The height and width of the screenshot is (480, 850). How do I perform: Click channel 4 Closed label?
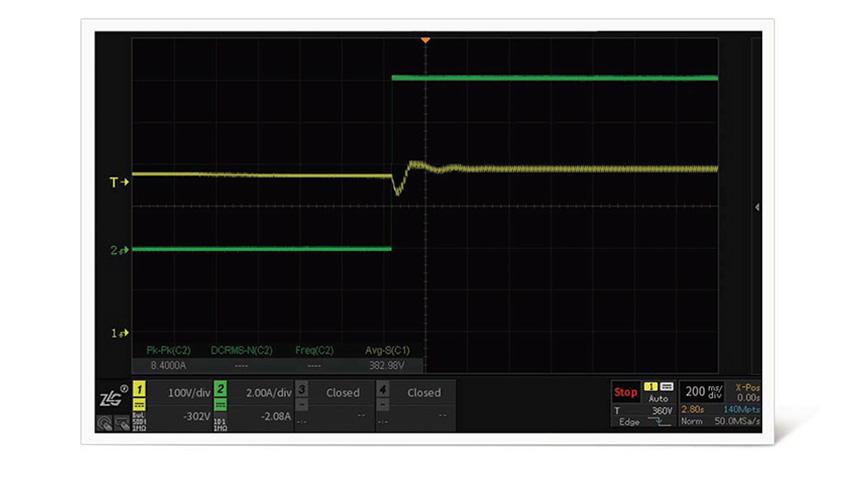(424, 393)
